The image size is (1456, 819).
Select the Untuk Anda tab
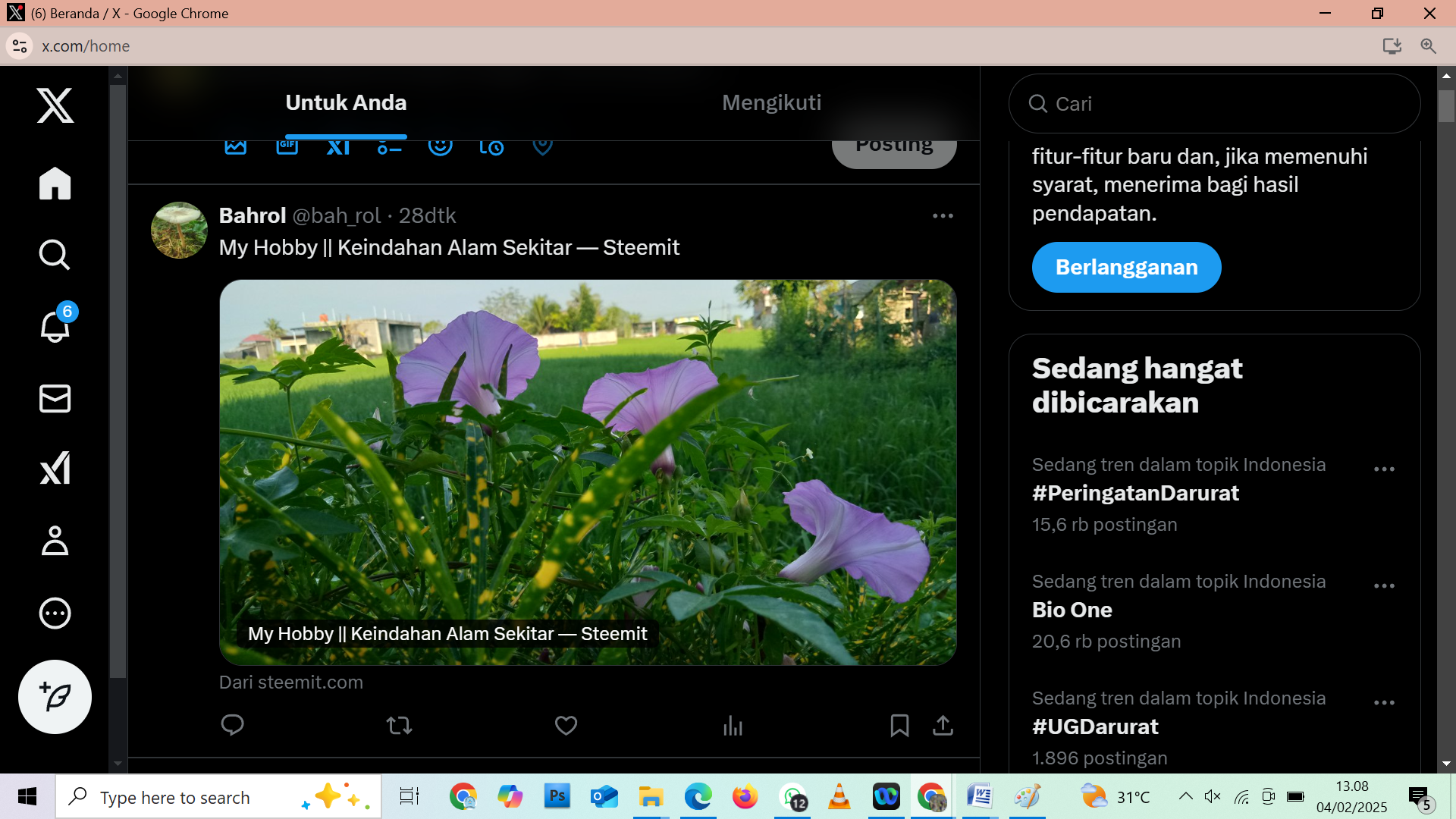(x=346, y=102)
